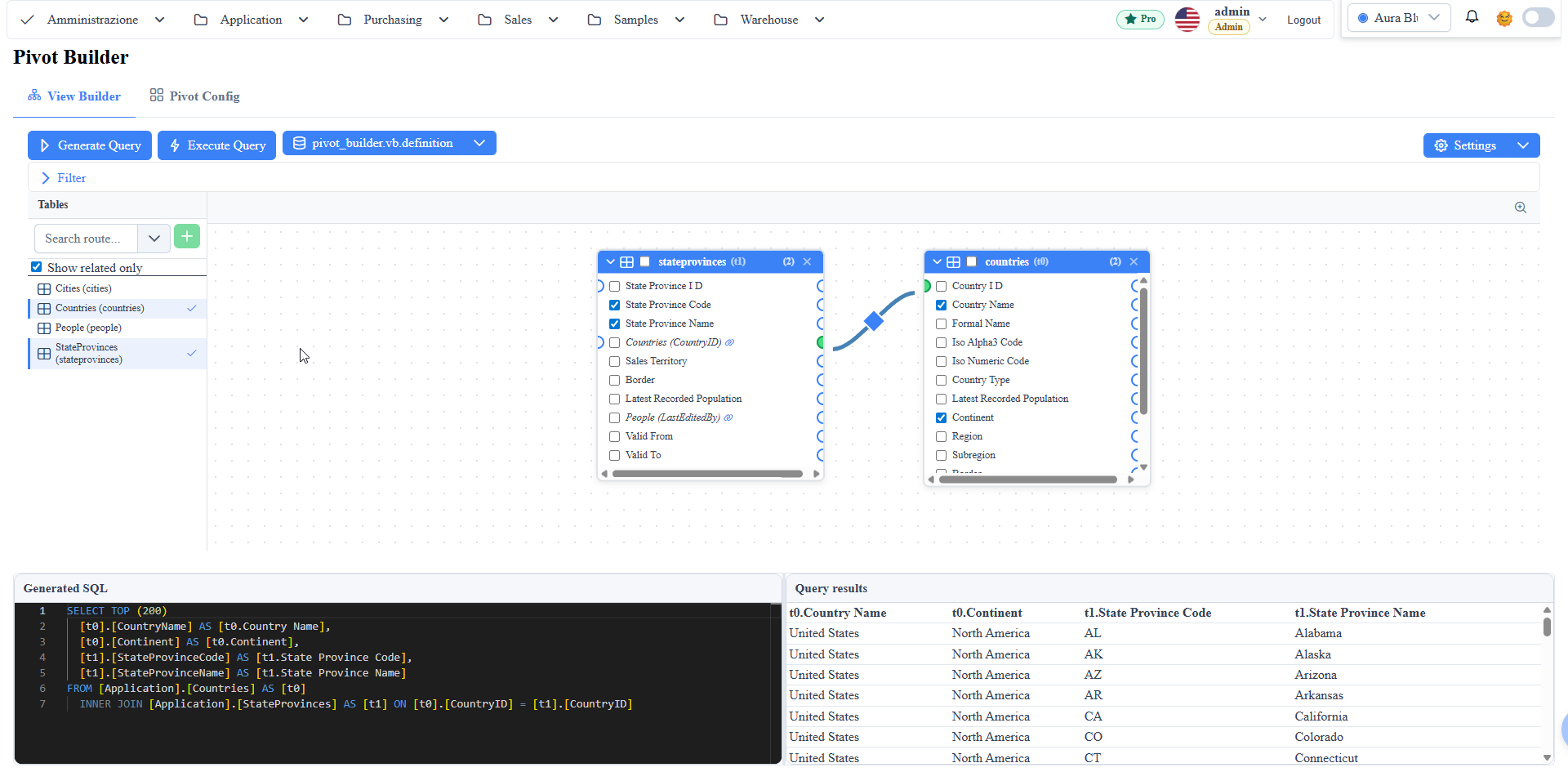1568x772 pixels.
Task: Click the green connector port on Country ID
Action: [x=927, y=286]
